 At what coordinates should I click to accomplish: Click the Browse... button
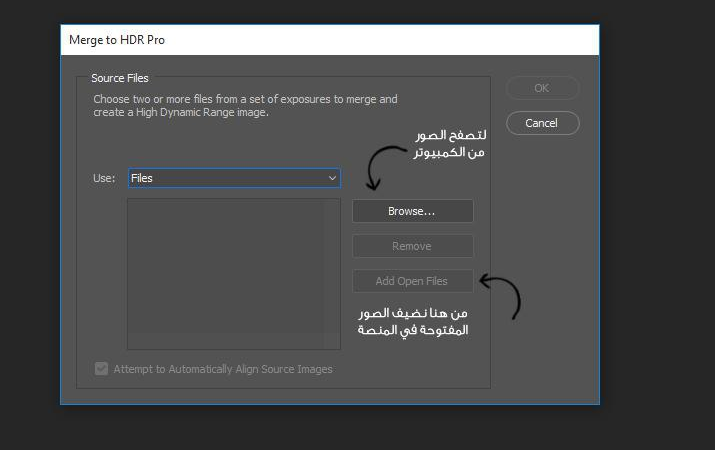pyautogui.click(x=413, y=211)
